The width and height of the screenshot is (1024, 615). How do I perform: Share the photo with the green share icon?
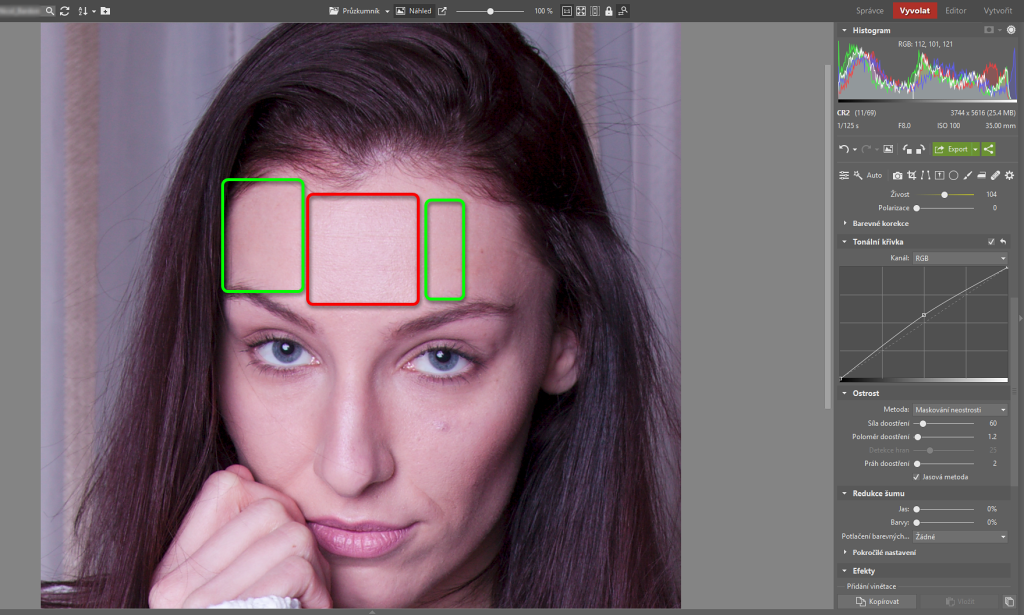989,149
